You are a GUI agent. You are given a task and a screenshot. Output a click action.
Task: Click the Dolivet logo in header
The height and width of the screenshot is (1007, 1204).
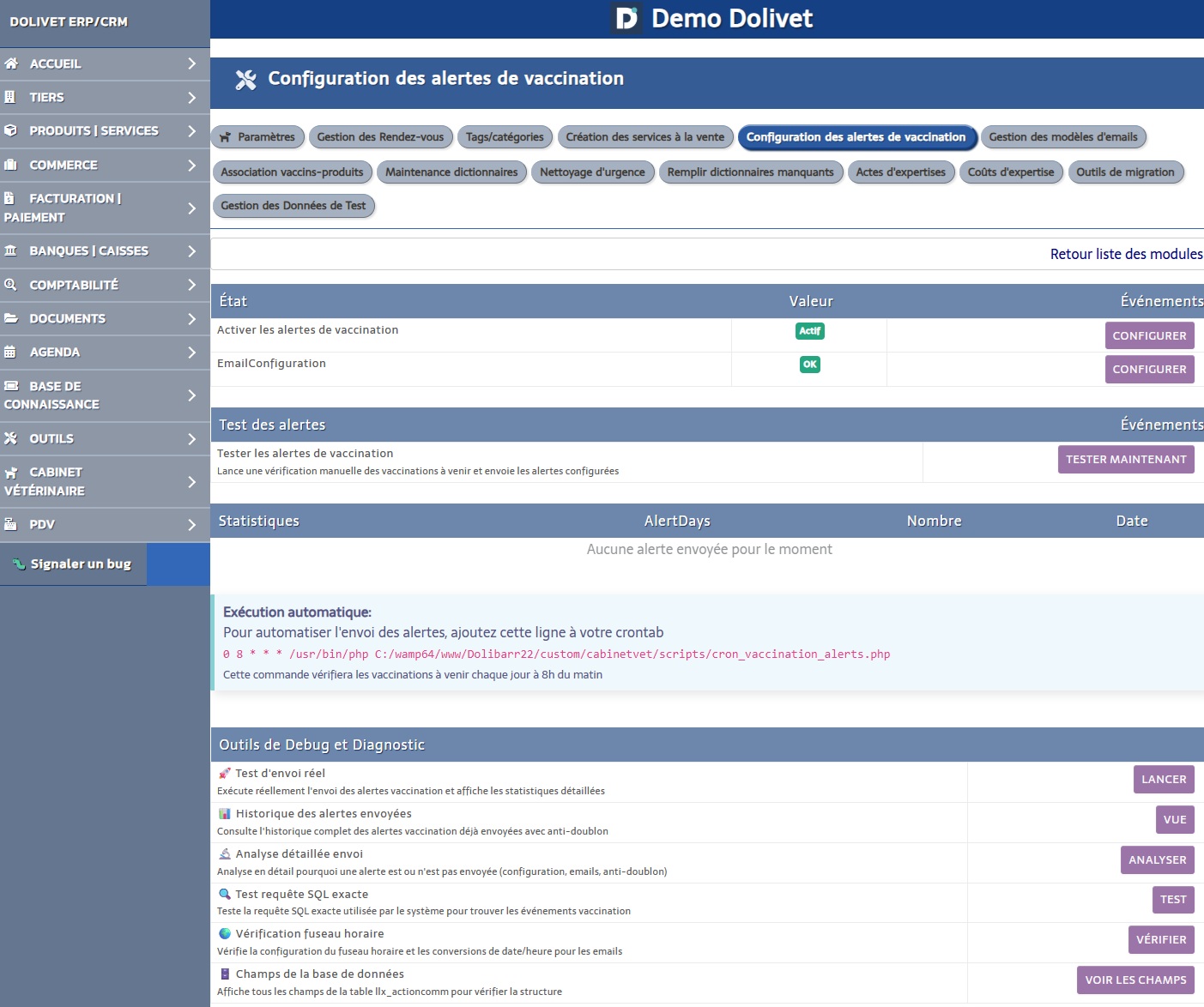point(627,18)
